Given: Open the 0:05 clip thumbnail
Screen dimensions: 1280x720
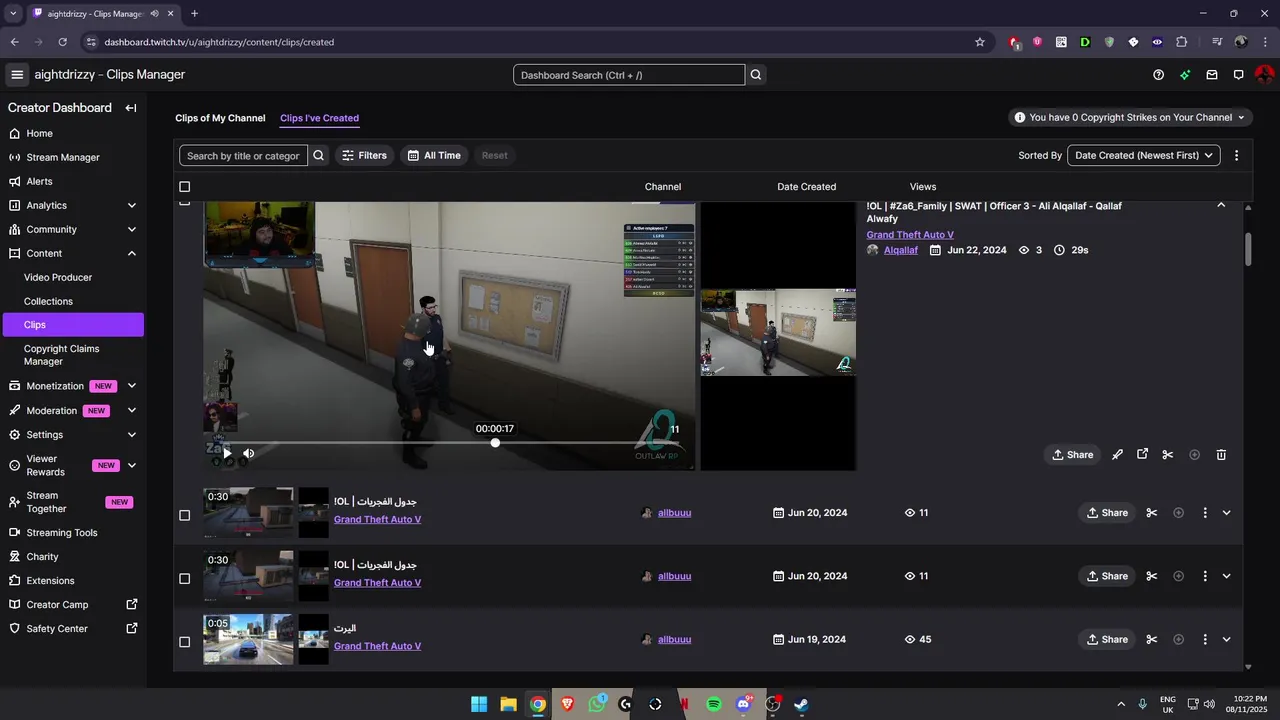Looking at the screenshot, I should point(249,640).
